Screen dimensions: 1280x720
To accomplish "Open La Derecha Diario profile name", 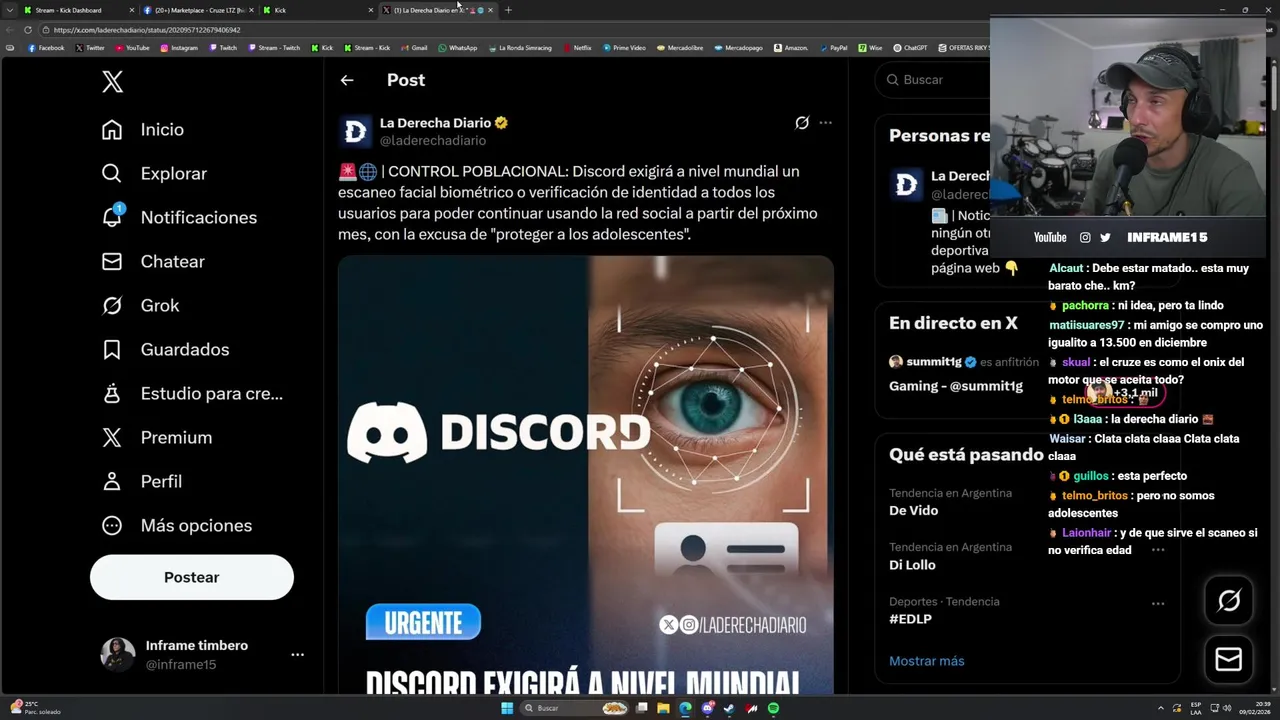I will (436, 123).
